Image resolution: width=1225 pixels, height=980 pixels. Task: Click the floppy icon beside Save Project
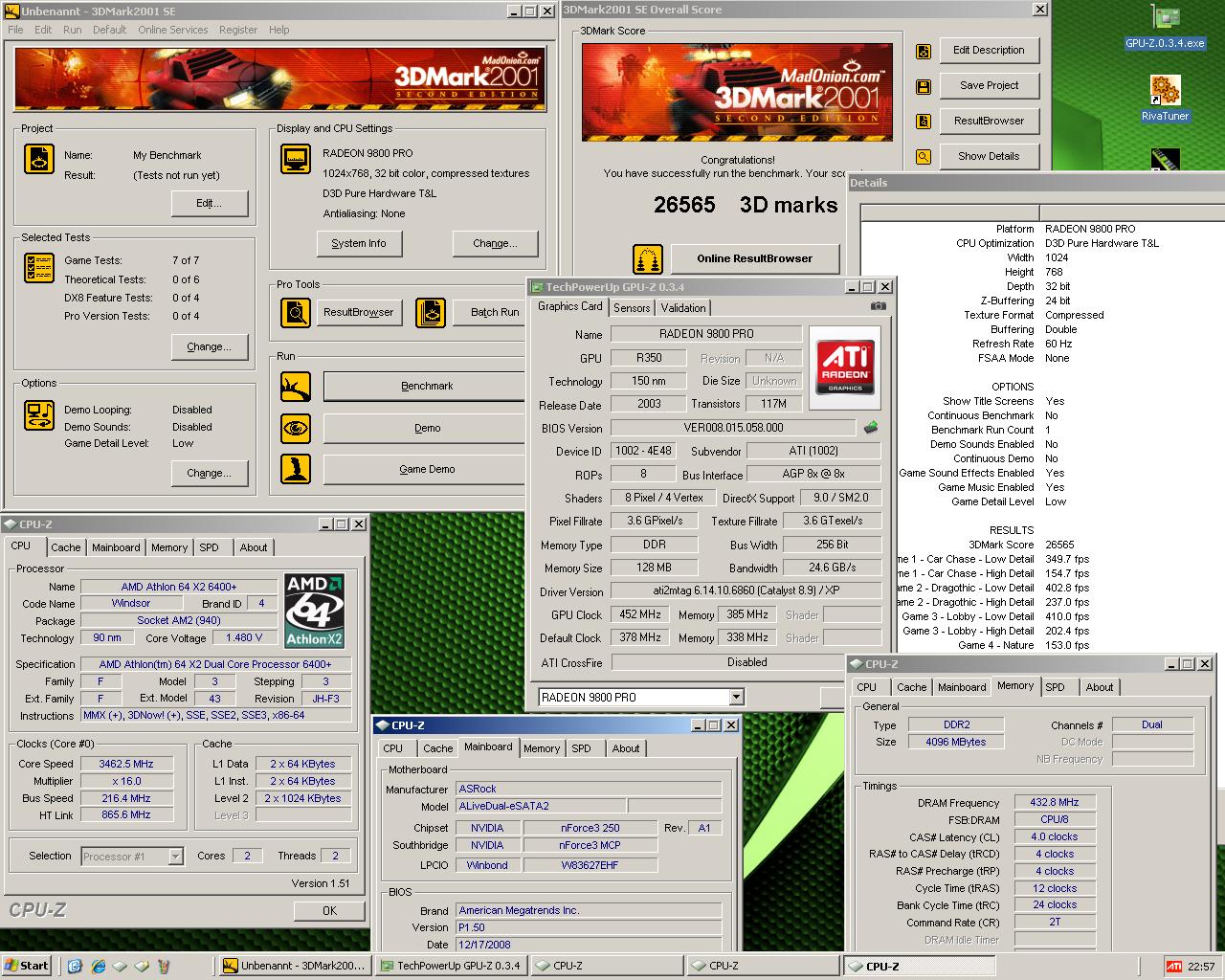[x=924, y=87]
